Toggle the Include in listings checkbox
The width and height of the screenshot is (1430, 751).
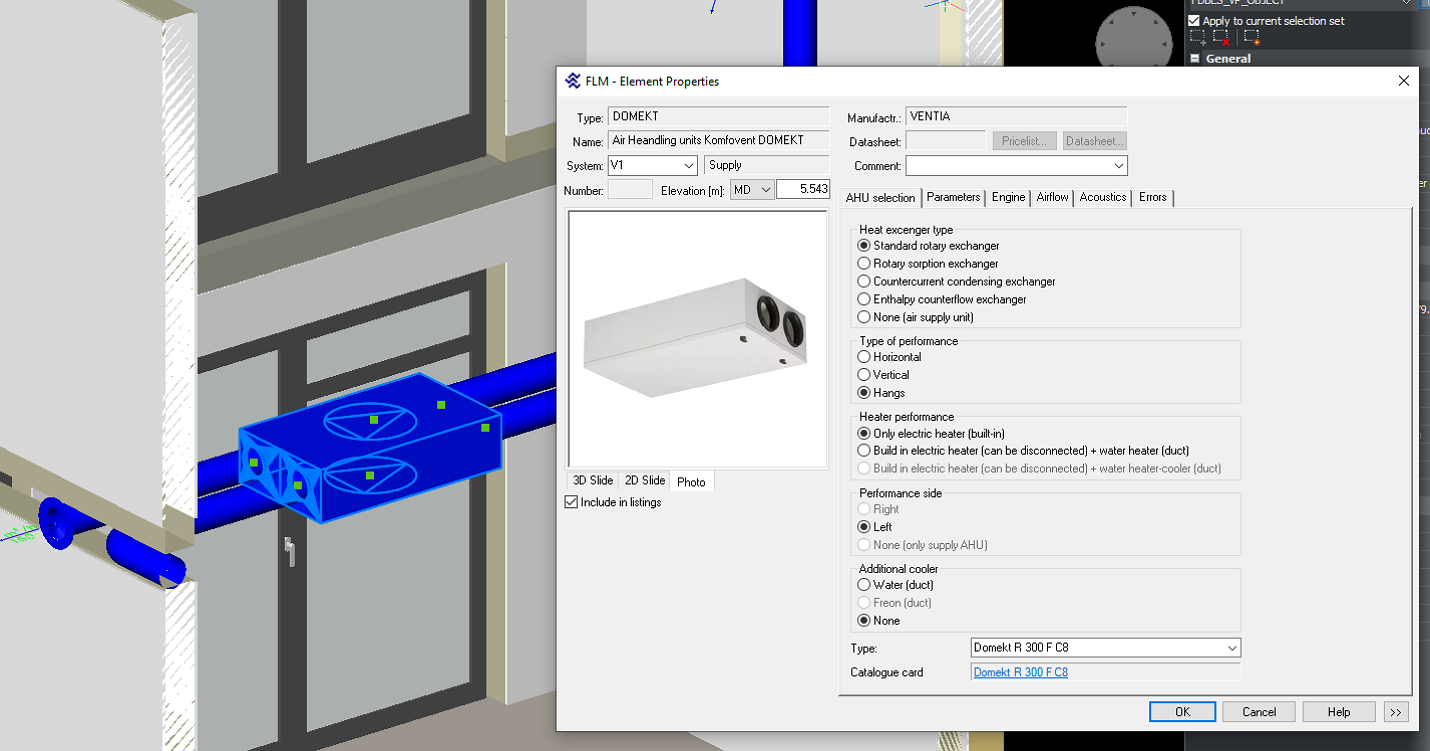[572, 502]
